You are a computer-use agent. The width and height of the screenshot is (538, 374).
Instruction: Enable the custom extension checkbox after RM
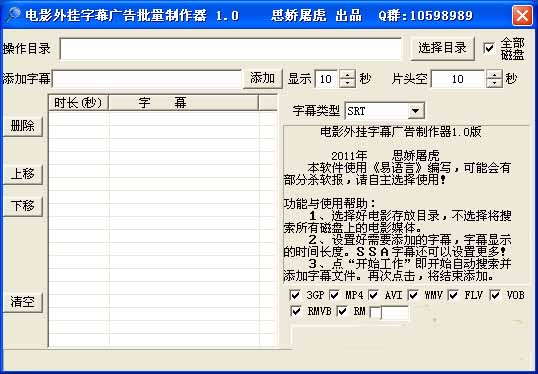tap(375, 312)
